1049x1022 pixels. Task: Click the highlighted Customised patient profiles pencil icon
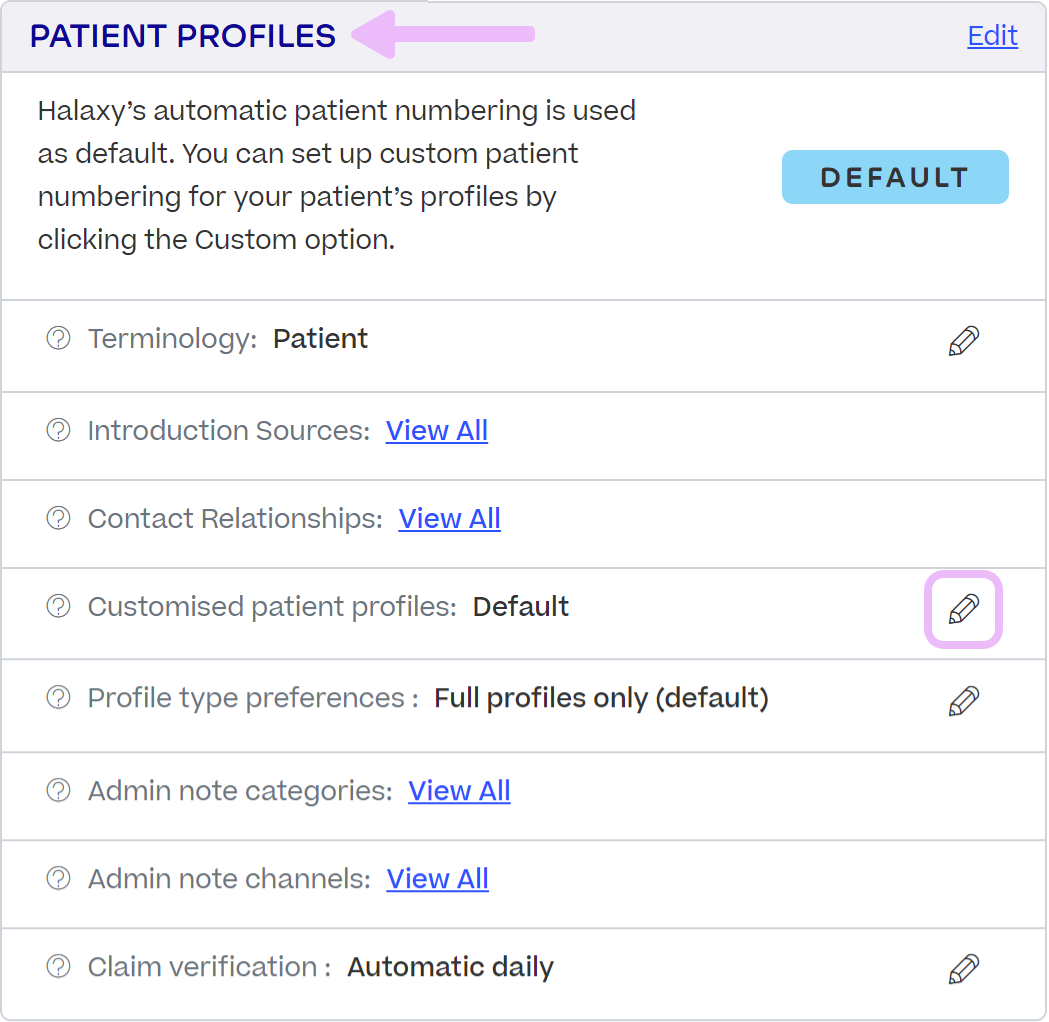963,609
